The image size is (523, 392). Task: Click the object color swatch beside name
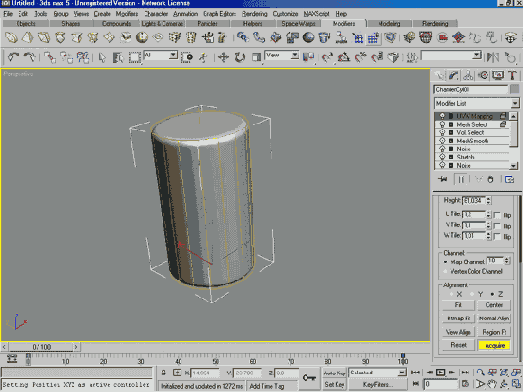pyautogui.click(x=515, y=89)
